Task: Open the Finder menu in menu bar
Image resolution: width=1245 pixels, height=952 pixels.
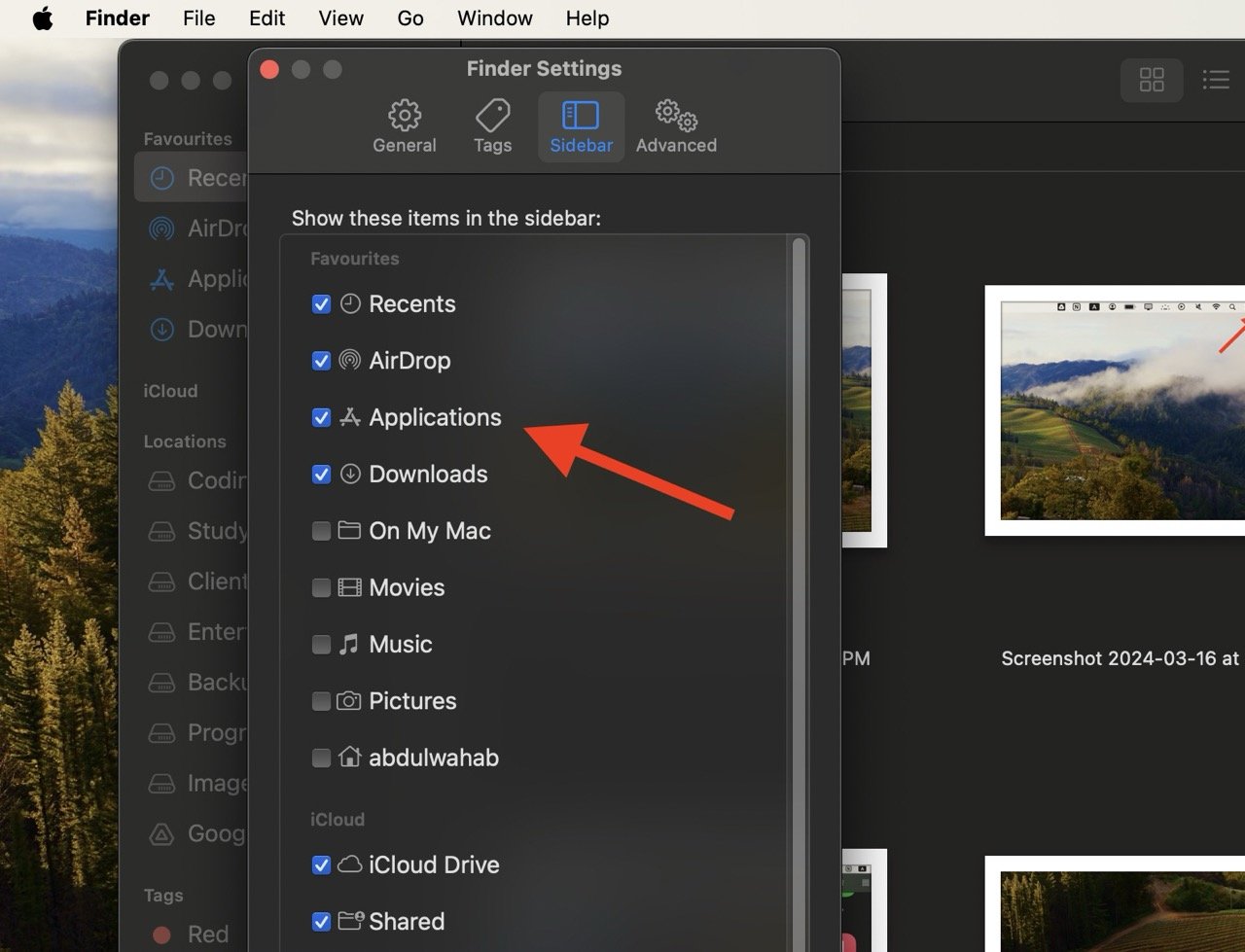Action: (118, 18)
